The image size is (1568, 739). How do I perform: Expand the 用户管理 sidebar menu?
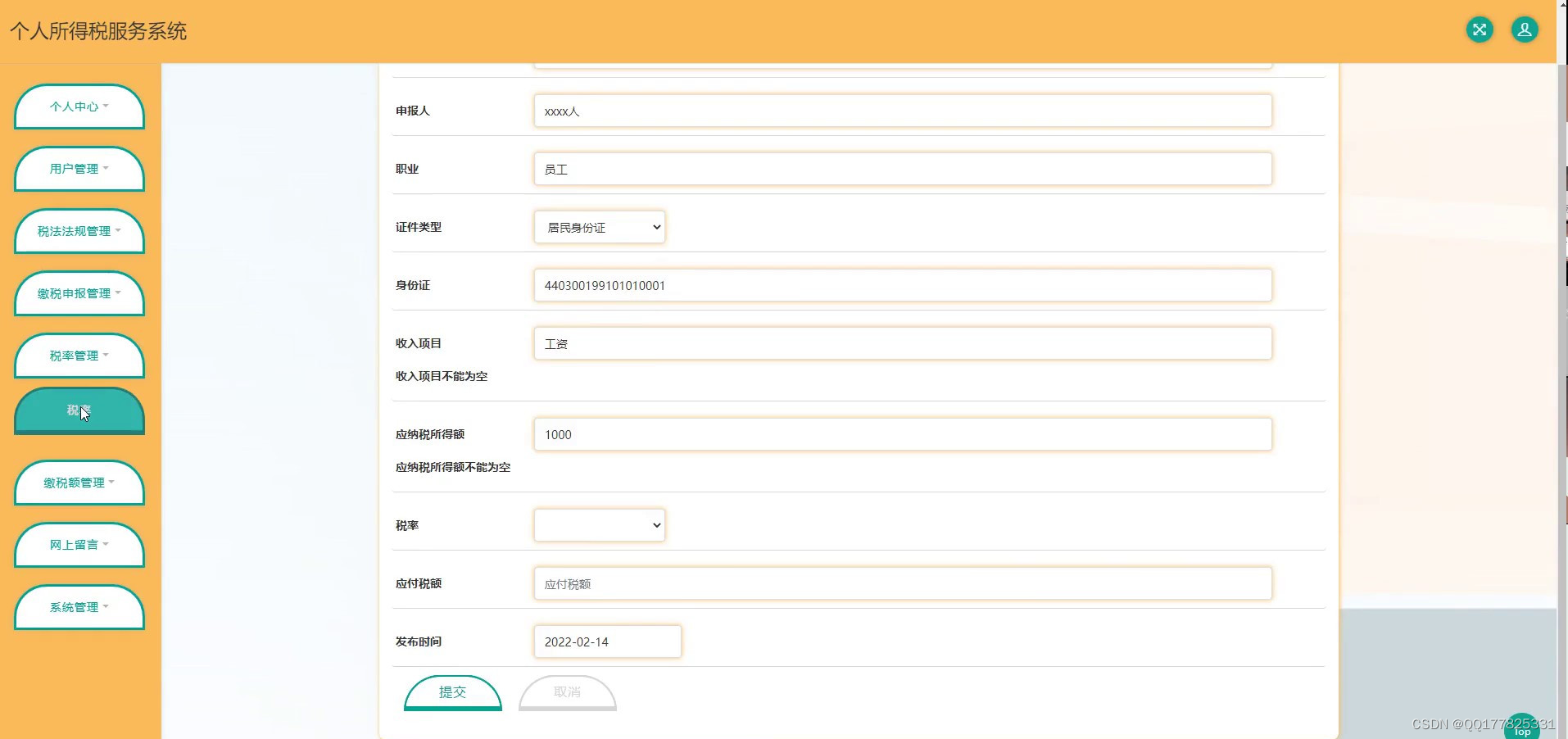tap(79, 169)
